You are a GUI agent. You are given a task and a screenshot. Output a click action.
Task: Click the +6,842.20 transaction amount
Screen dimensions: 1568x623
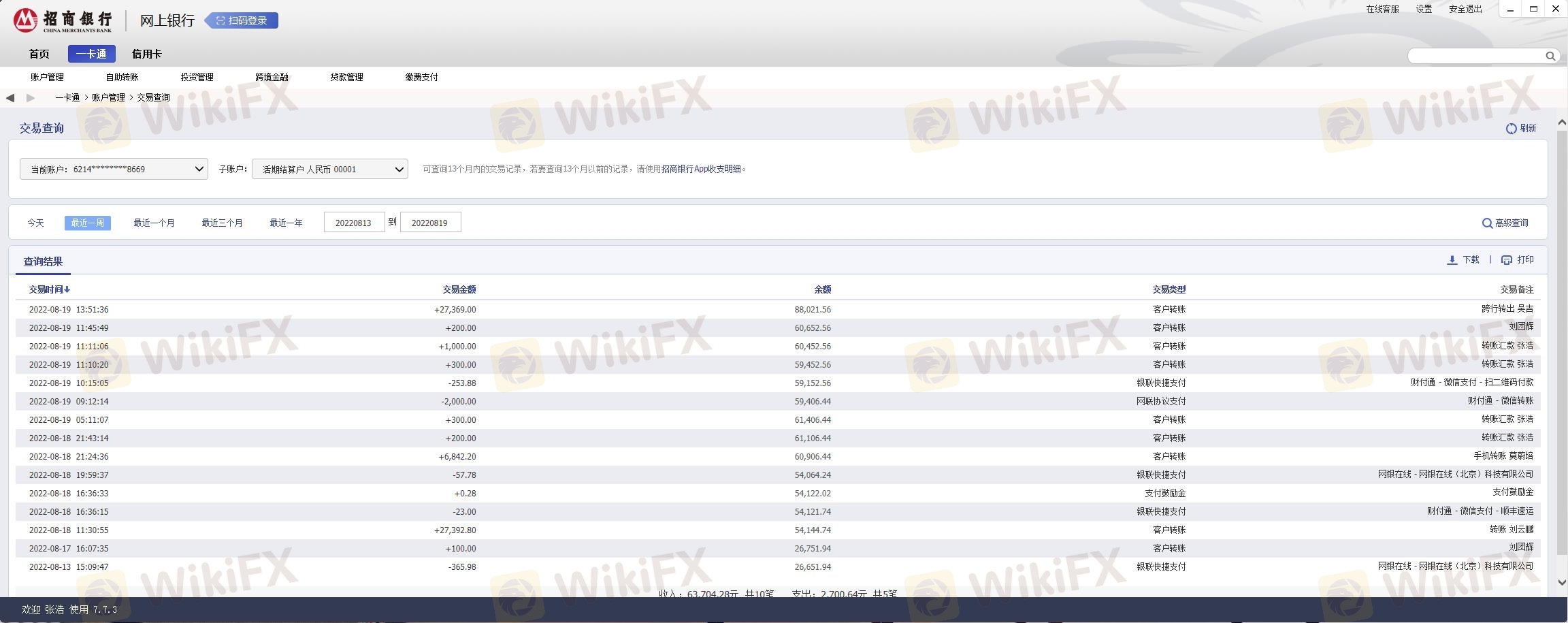click(457, 457)
